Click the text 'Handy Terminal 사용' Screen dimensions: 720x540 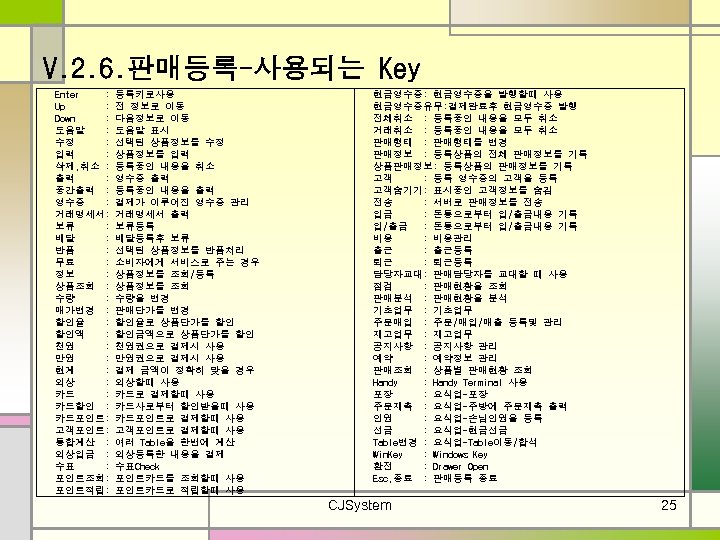point(480,382)
